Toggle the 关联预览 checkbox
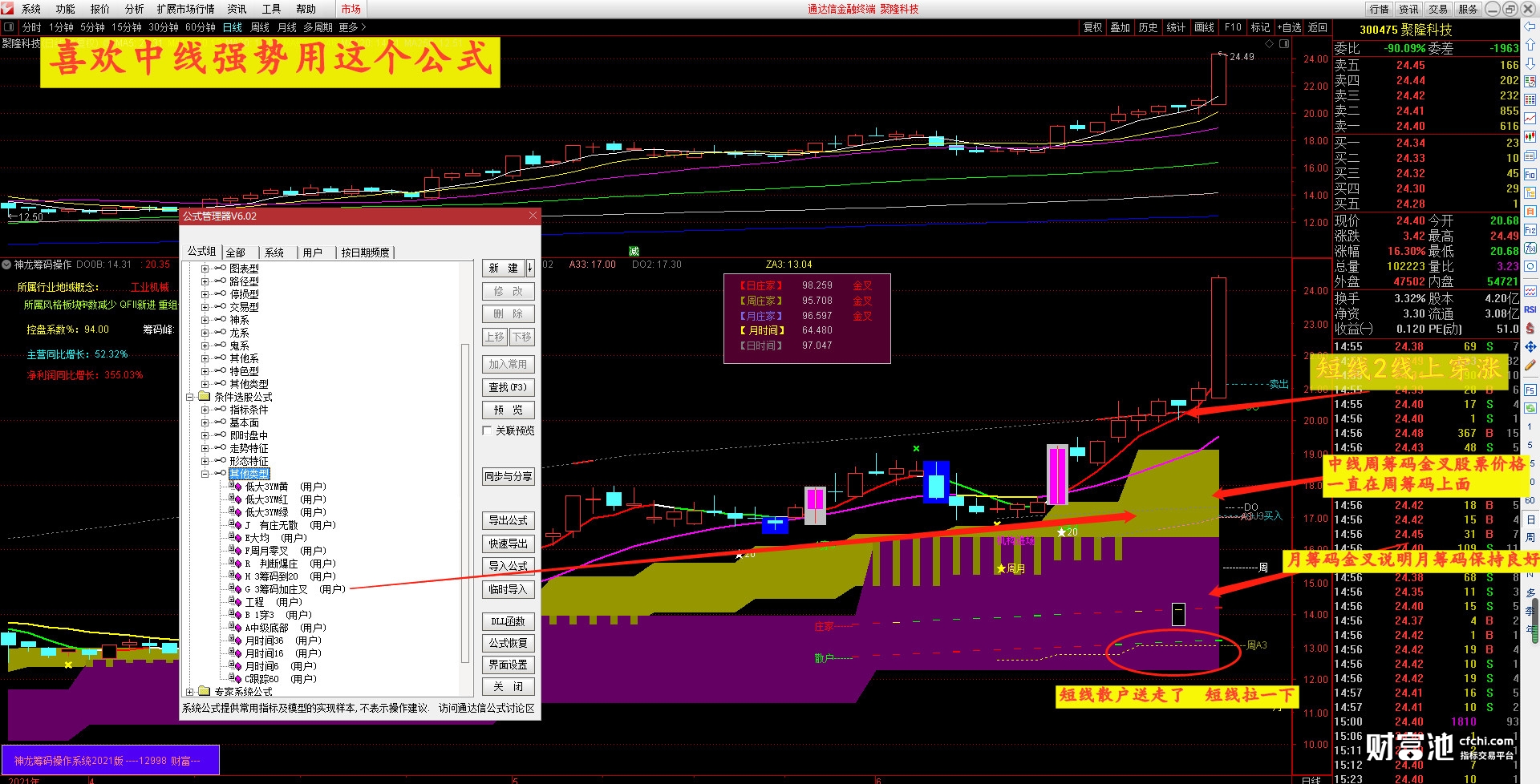1540x784 pixels. [487, 430]
